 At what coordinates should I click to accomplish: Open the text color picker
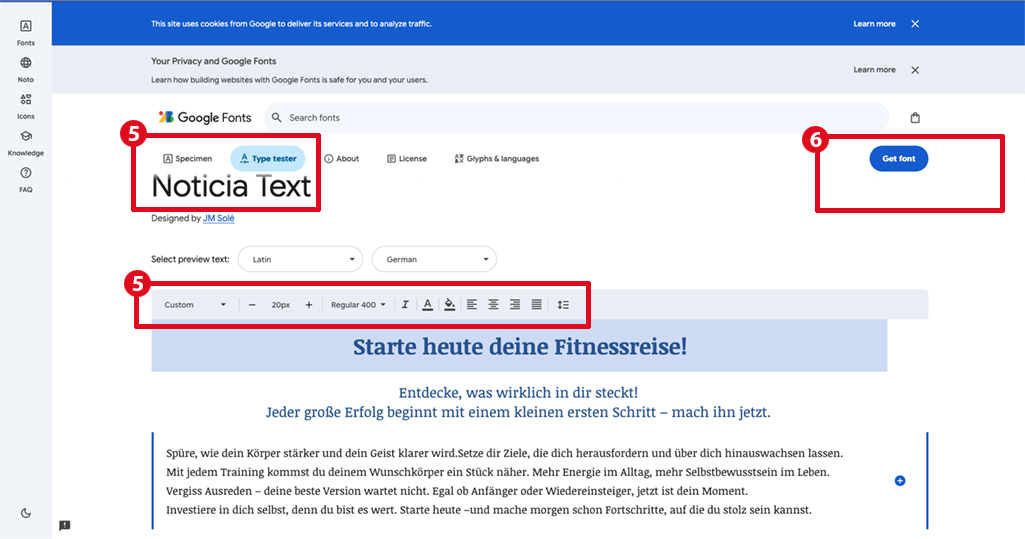point(427,305)
